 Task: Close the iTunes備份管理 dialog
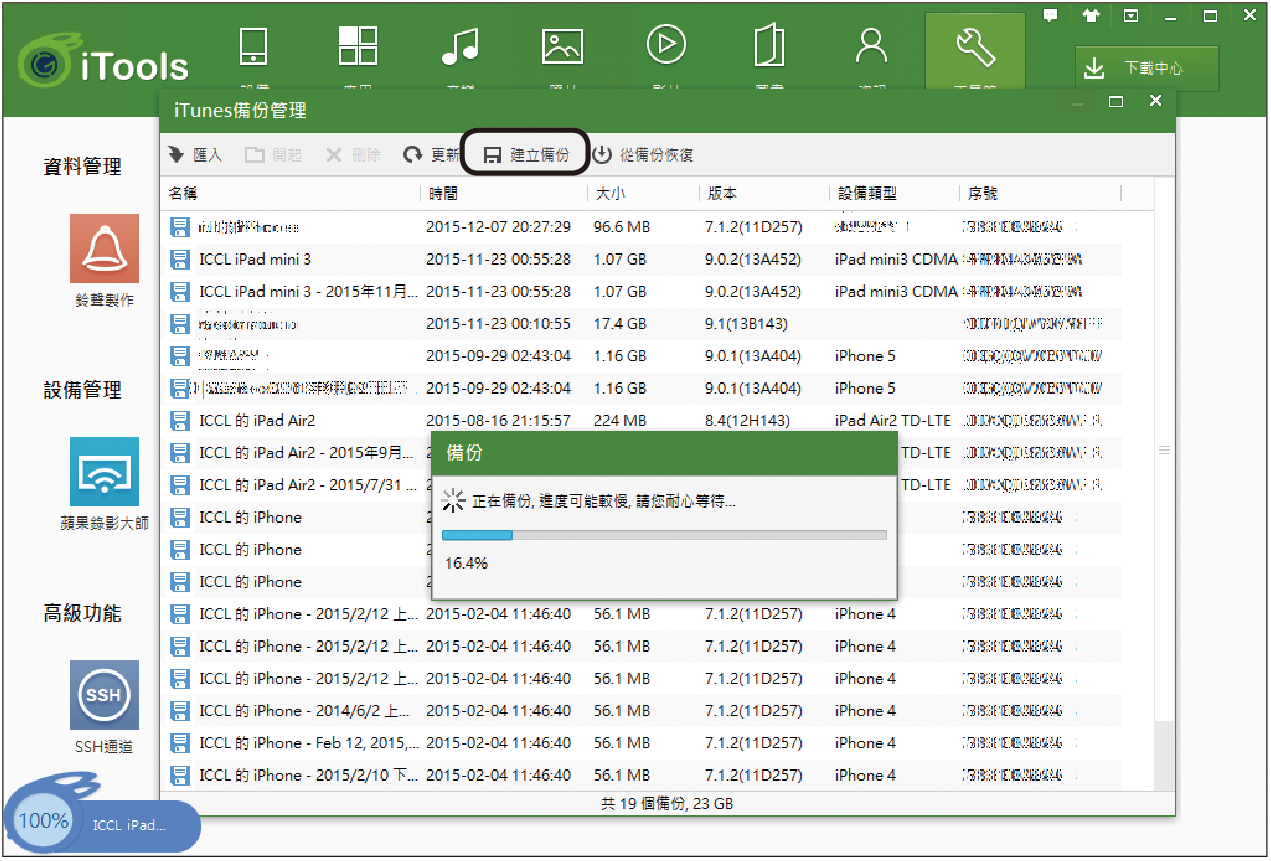coord(1155,102)
